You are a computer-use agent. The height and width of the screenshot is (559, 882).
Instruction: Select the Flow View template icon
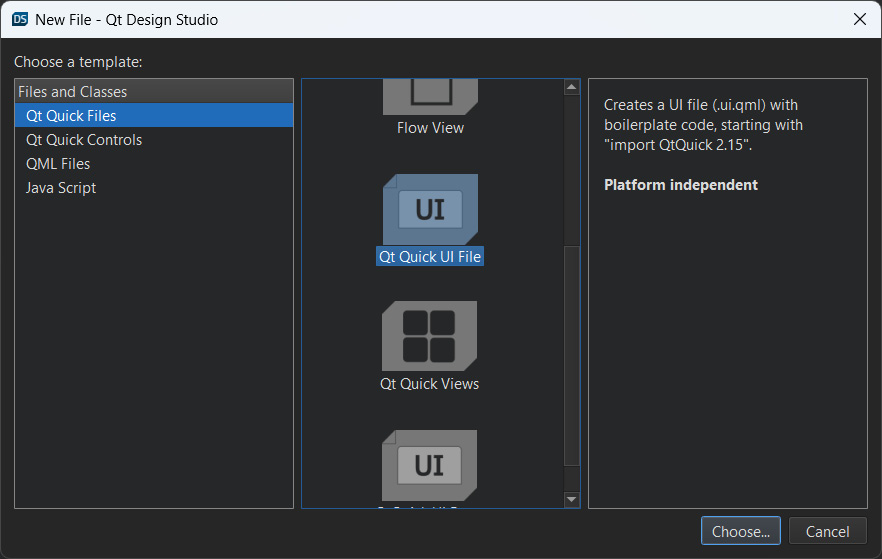[430, 97]
